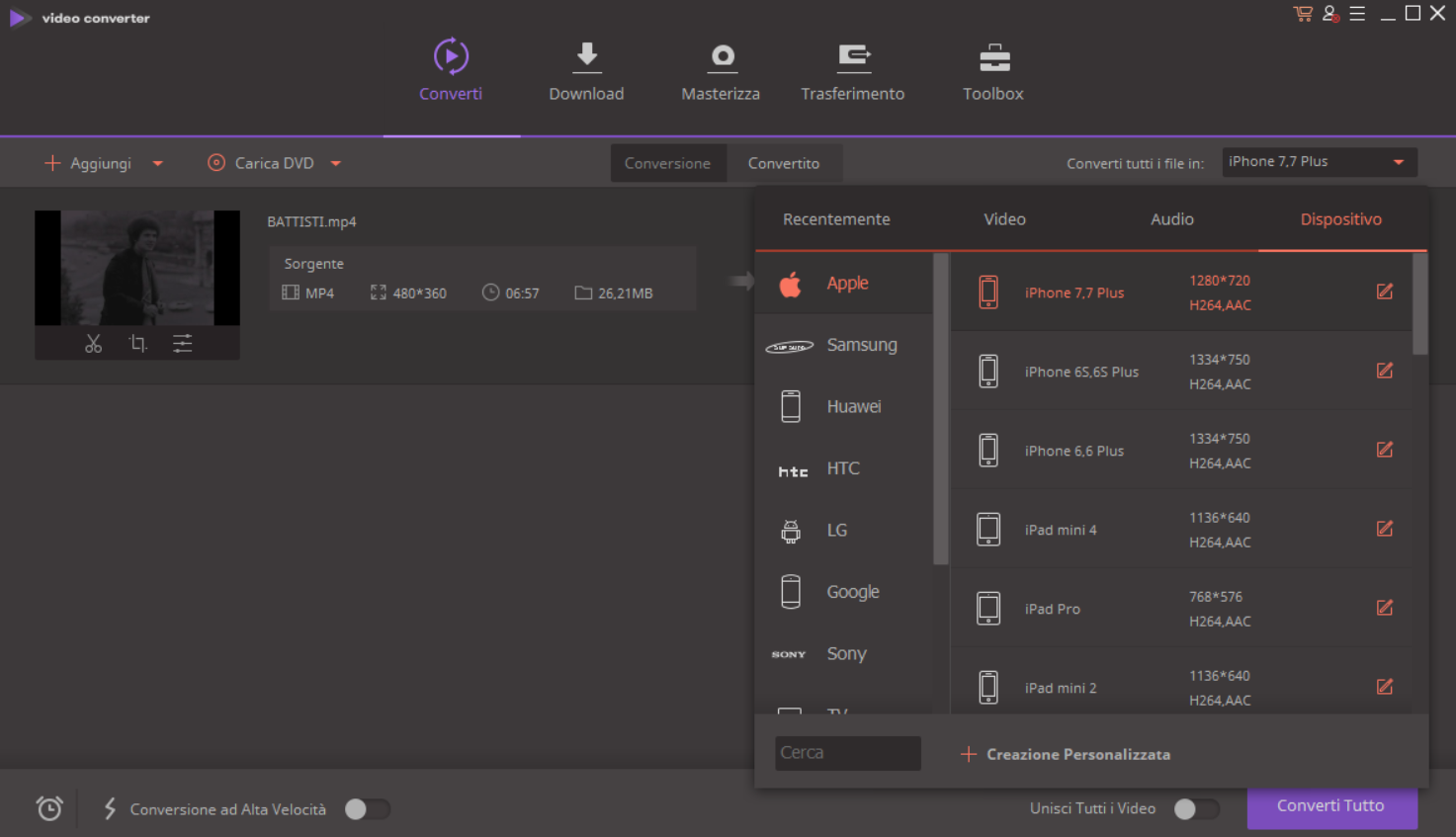Select the Apple brand
Image resolution: width=1456 pixels, height=837 pixels.
pyautogui.click(x=843, y=284)
